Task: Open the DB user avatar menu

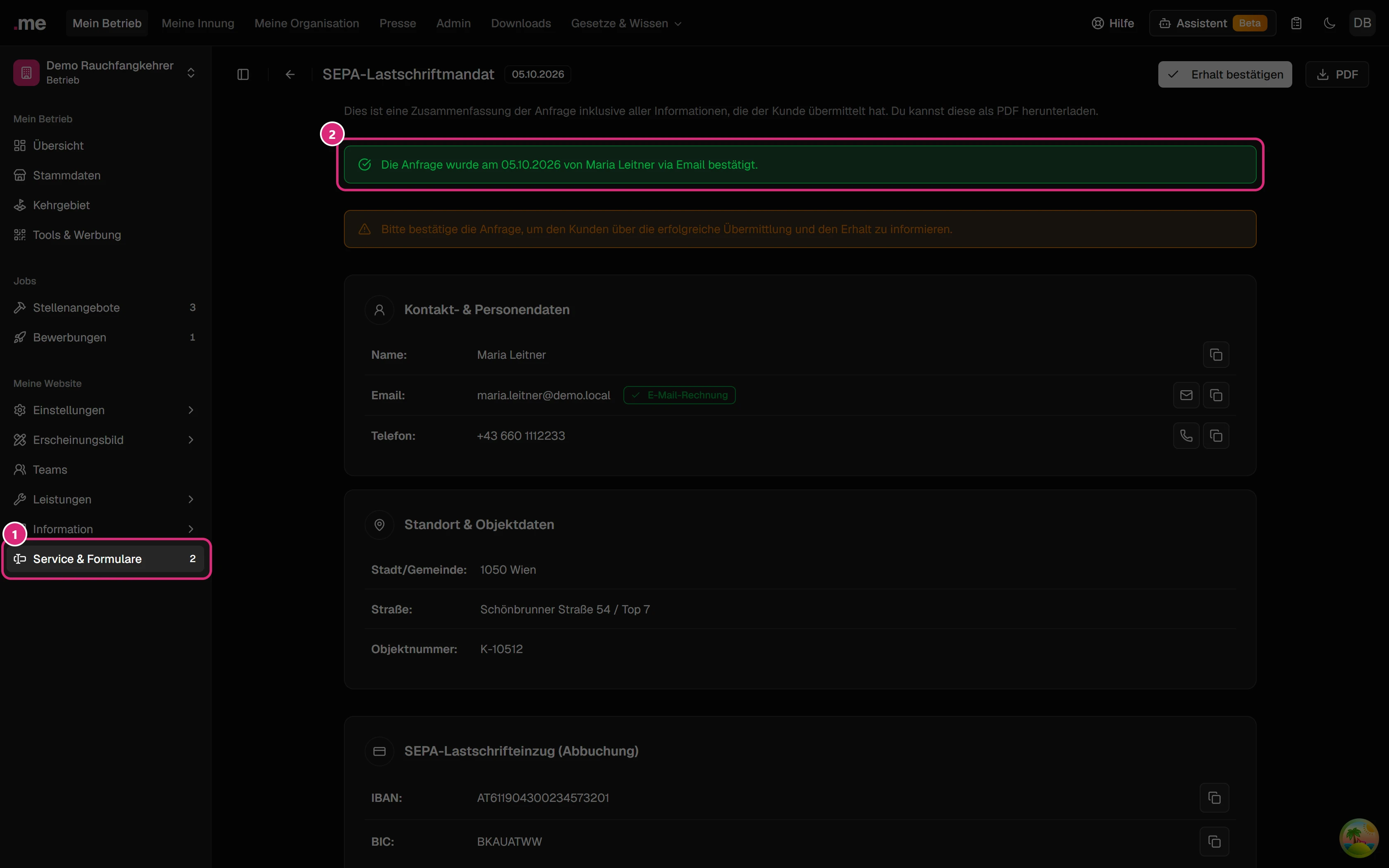Action: point(1362,24)
